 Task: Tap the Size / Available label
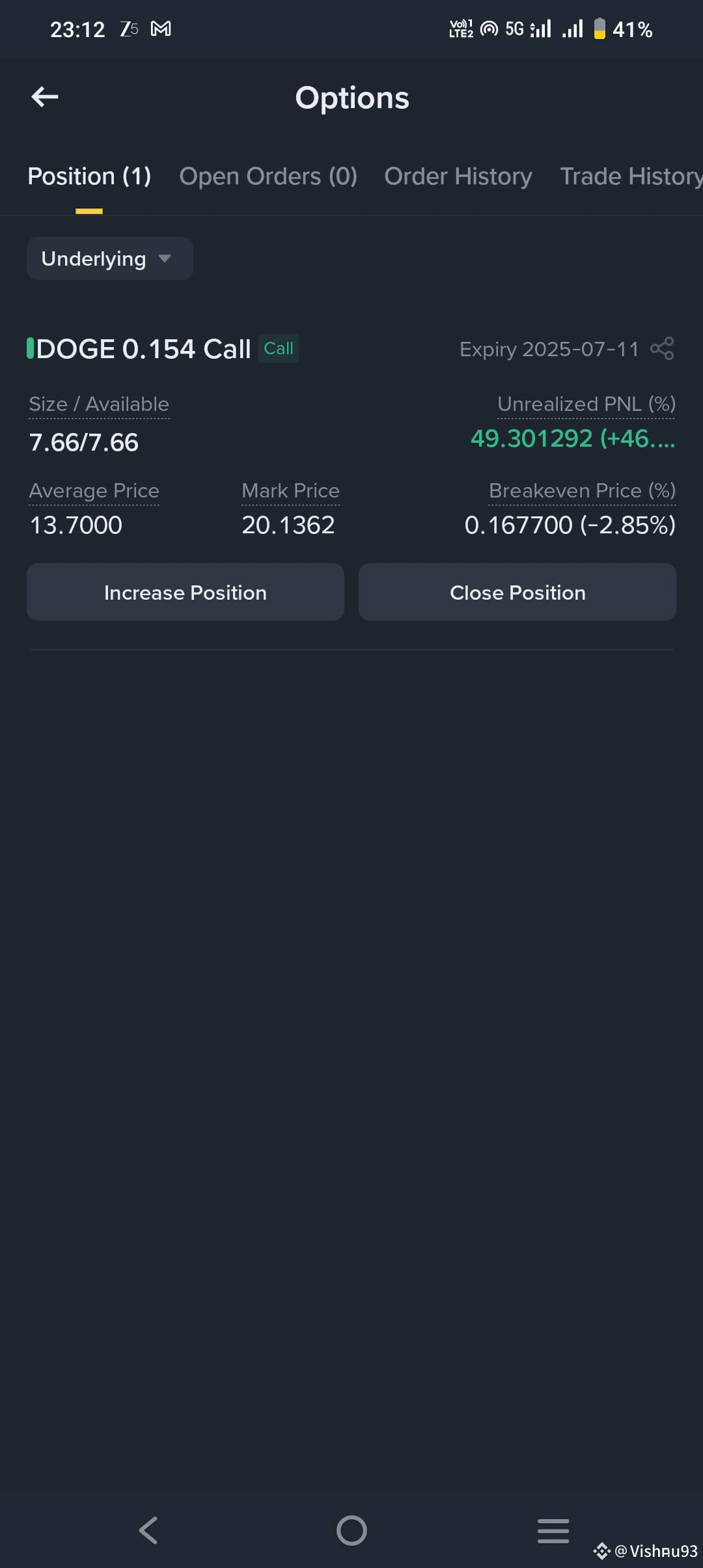99,404
